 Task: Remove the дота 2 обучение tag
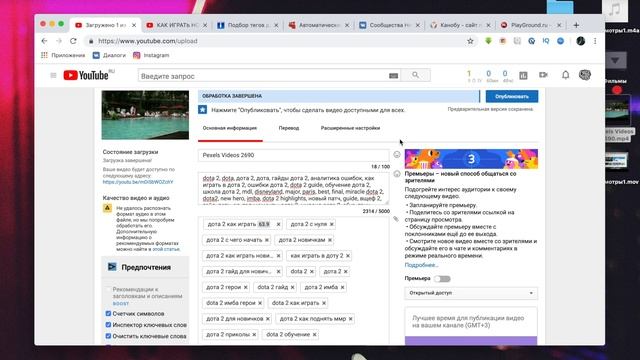314,335
